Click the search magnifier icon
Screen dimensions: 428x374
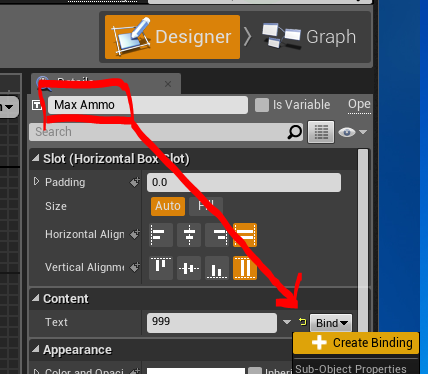(294, 132)
